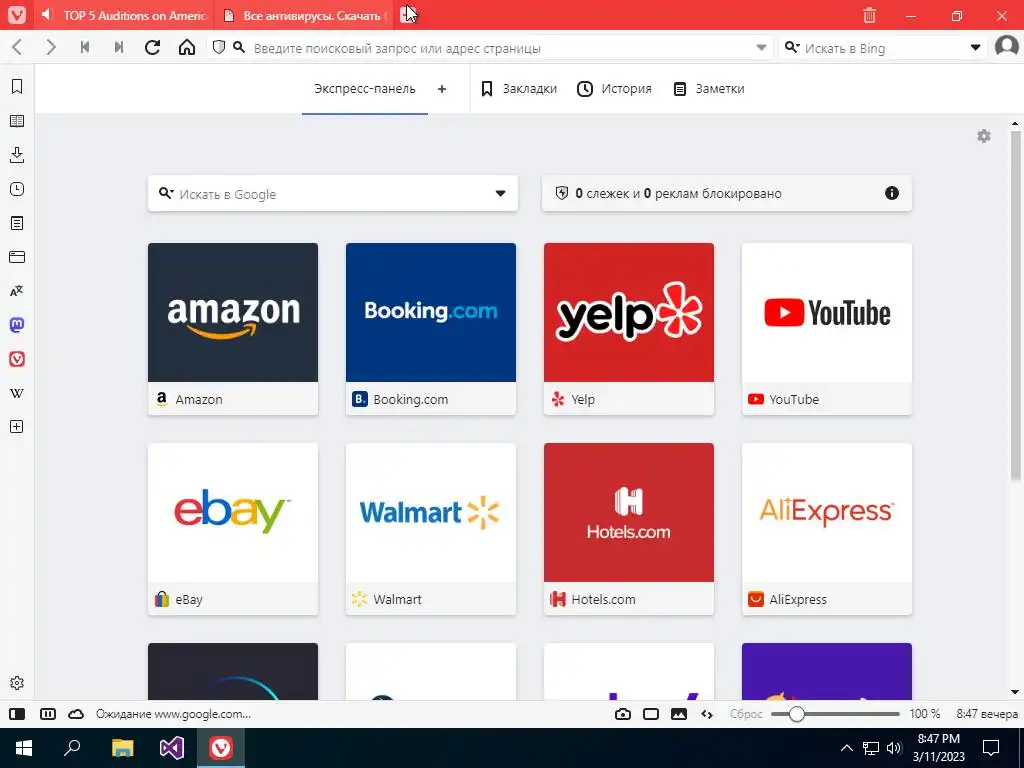Open the Notes panel in sidebar

click(x=17, y=223)
